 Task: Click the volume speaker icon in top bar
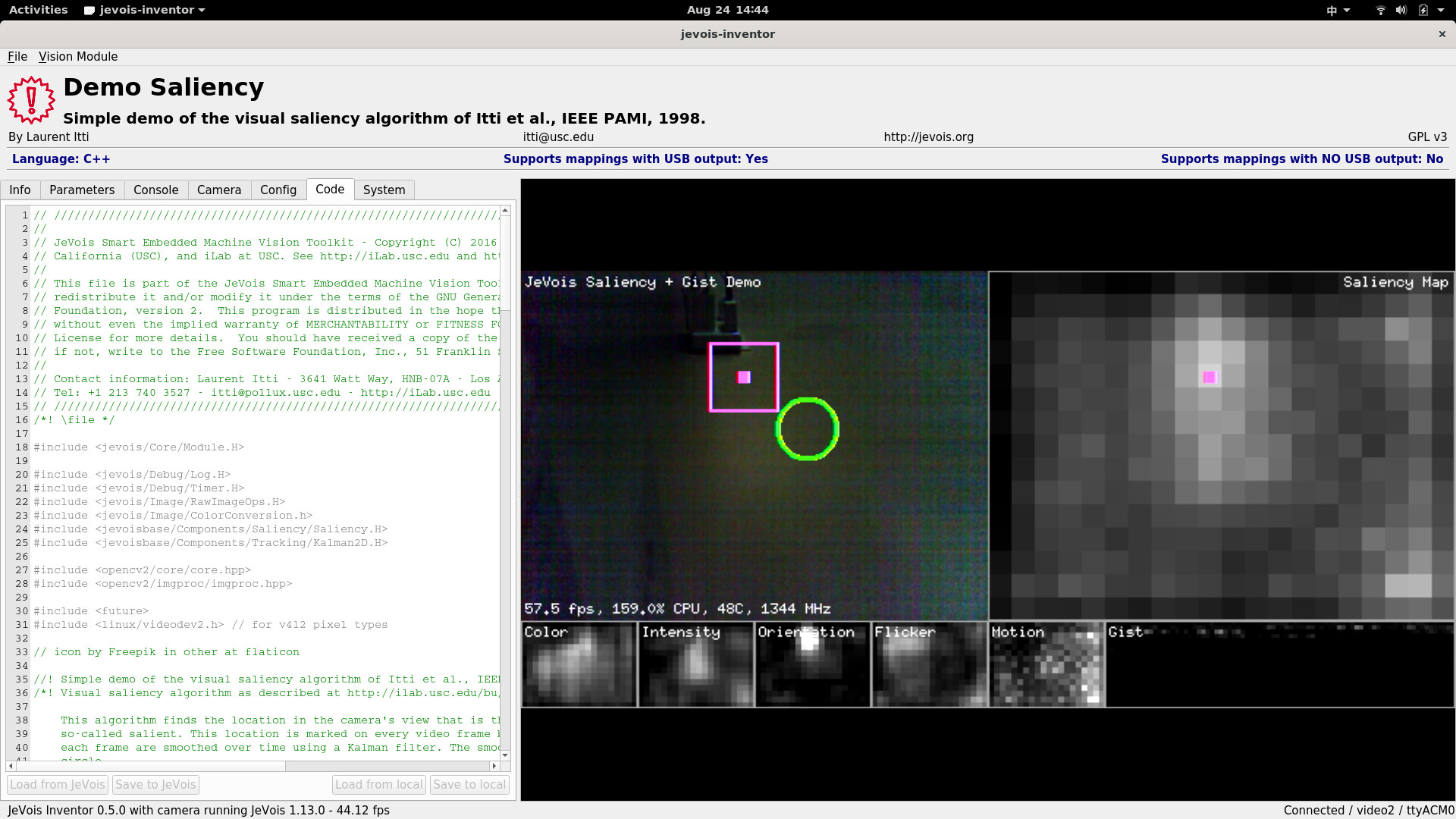coord(1401,10)
